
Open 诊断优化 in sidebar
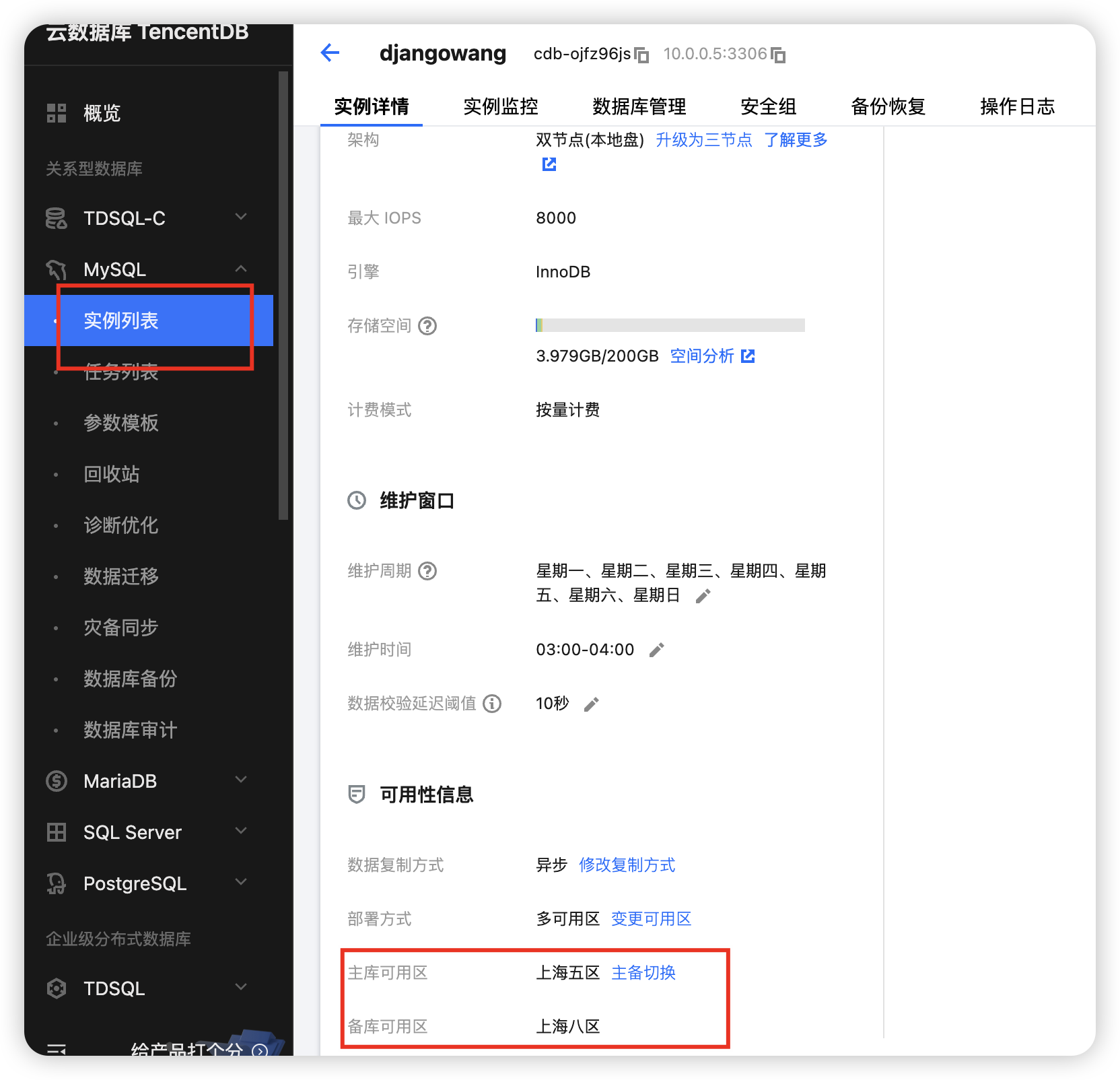pos(121,525)
